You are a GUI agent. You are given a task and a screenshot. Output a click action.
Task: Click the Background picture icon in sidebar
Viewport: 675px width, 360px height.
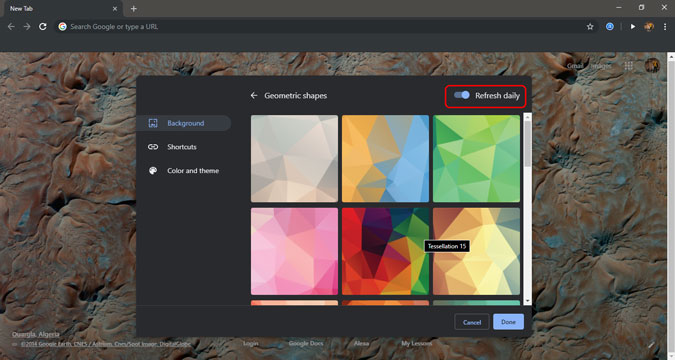[x=153, y=123]
